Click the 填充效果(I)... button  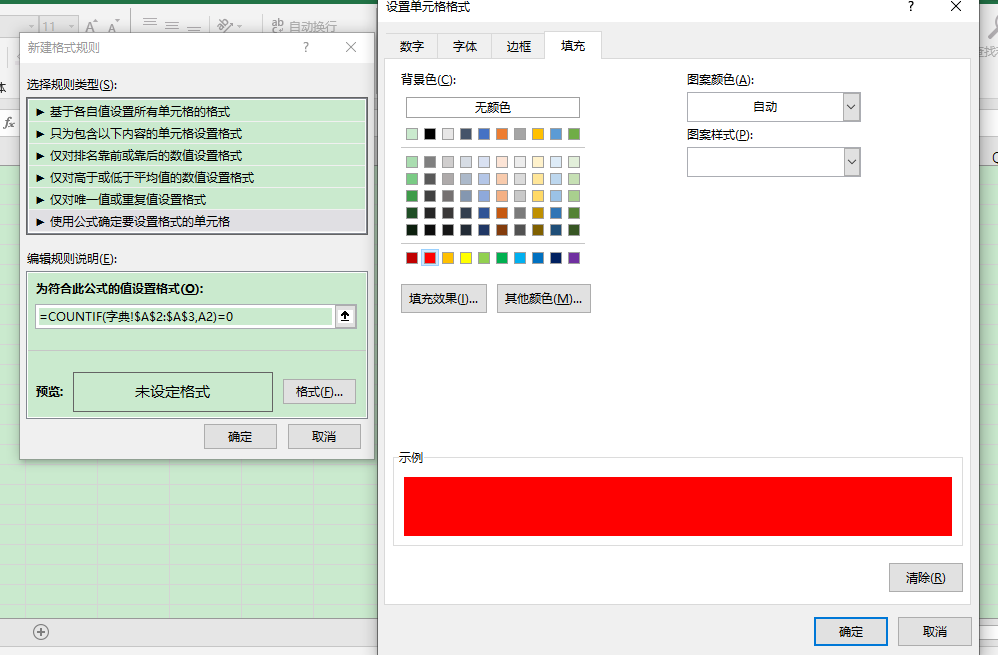(444, 299)
